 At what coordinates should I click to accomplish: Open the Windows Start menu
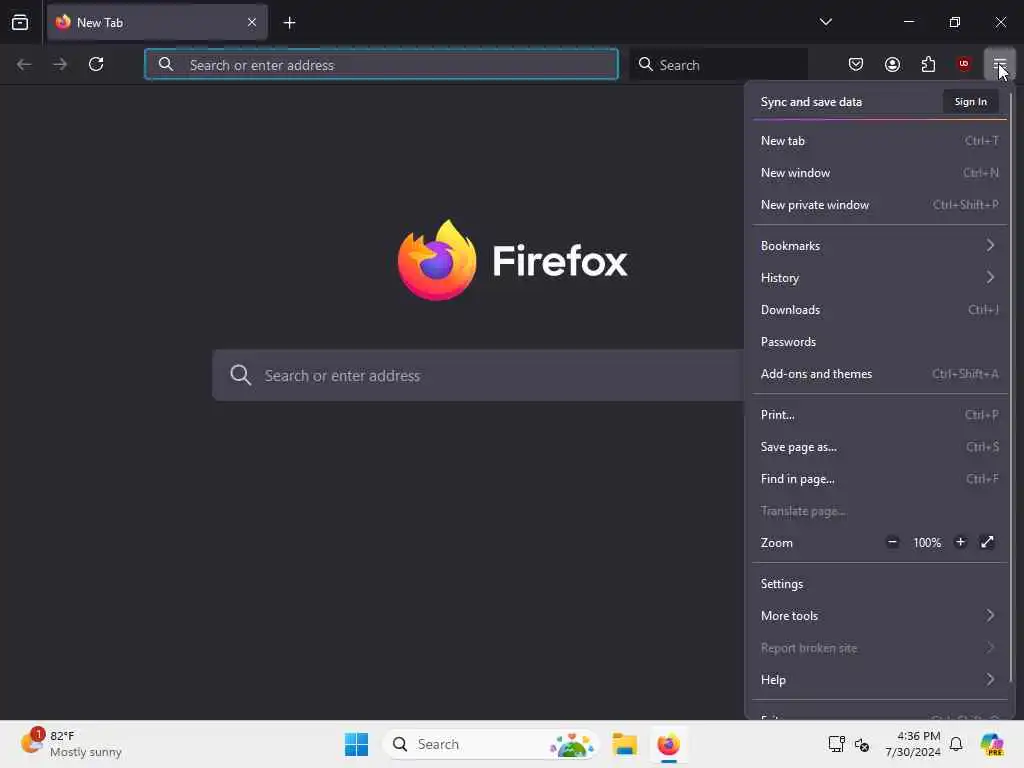point(357,744)
